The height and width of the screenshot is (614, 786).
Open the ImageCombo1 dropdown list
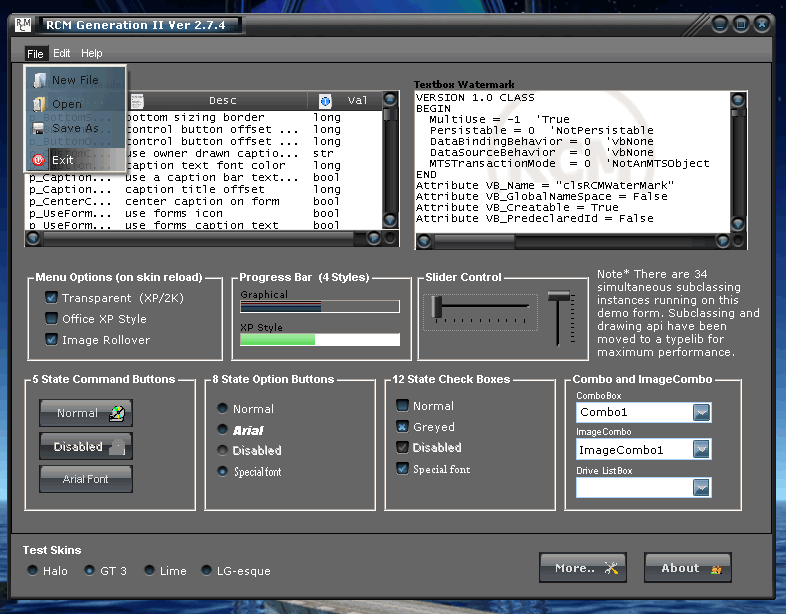click(701, 450)
